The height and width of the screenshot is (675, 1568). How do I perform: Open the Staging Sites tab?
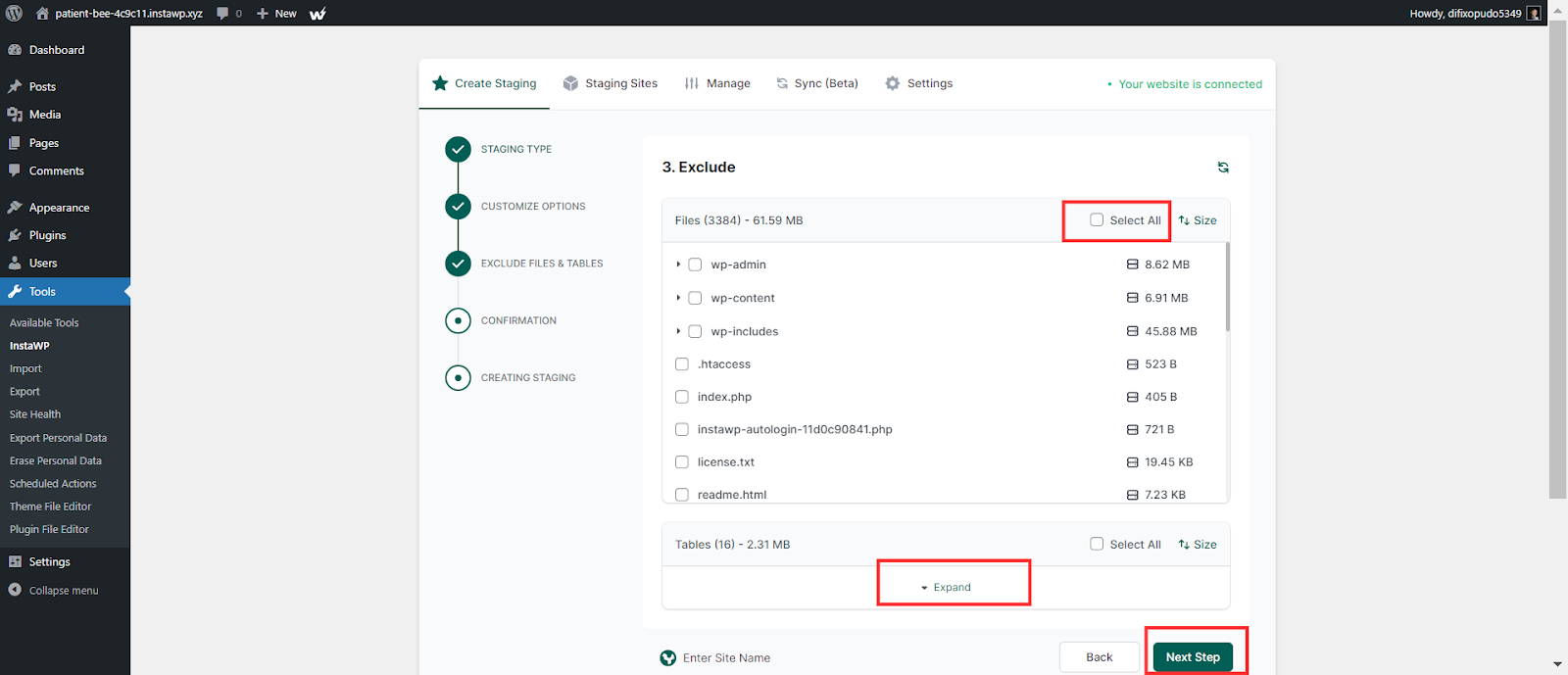point(610,83)
